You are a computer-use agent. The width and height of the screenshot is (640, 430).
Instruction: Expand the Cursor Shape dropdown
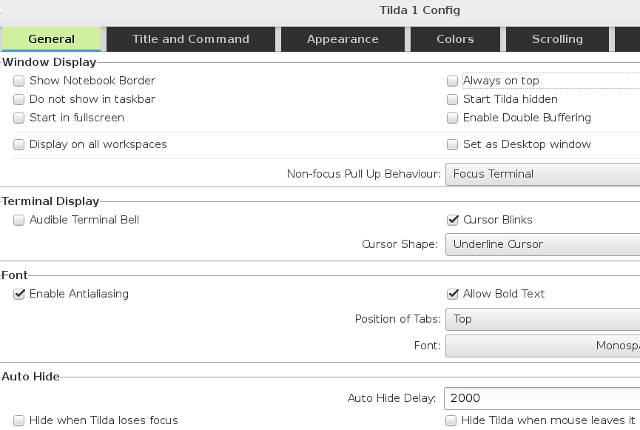coord(542,244)
